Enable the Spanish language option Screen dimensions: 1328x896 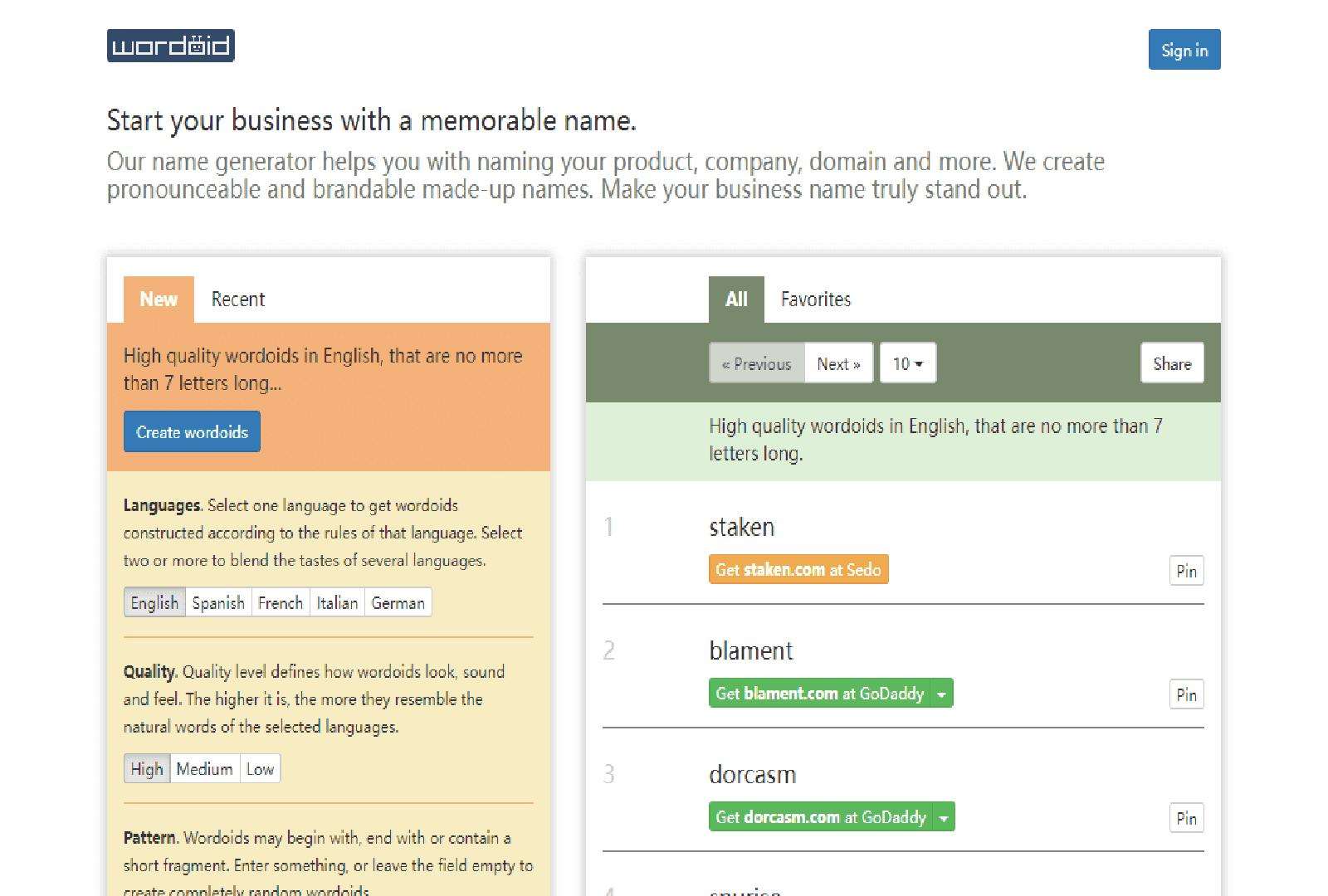218,603
